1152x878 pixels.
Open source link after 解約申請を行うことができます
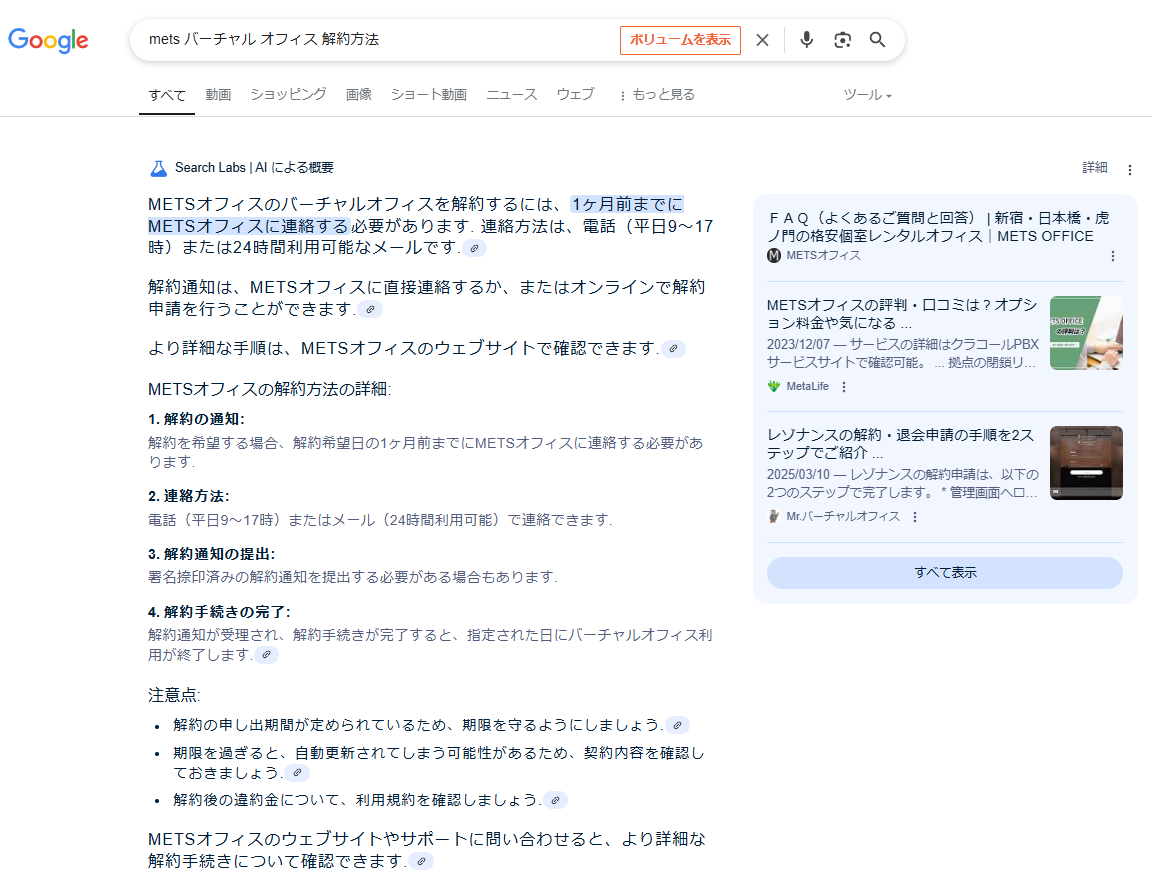coord(370,309)
